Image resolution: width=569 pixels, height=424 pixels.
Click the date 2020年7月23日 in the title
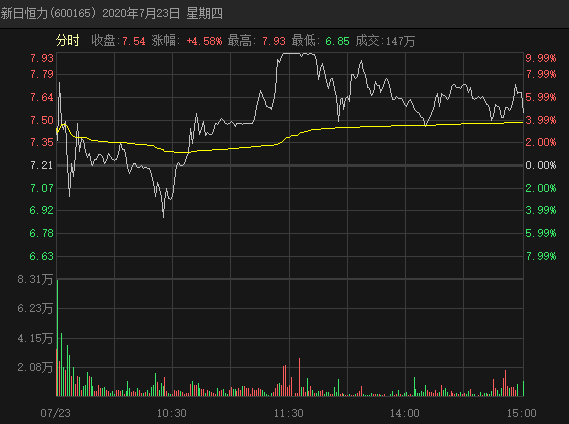[x=141, y=13]
